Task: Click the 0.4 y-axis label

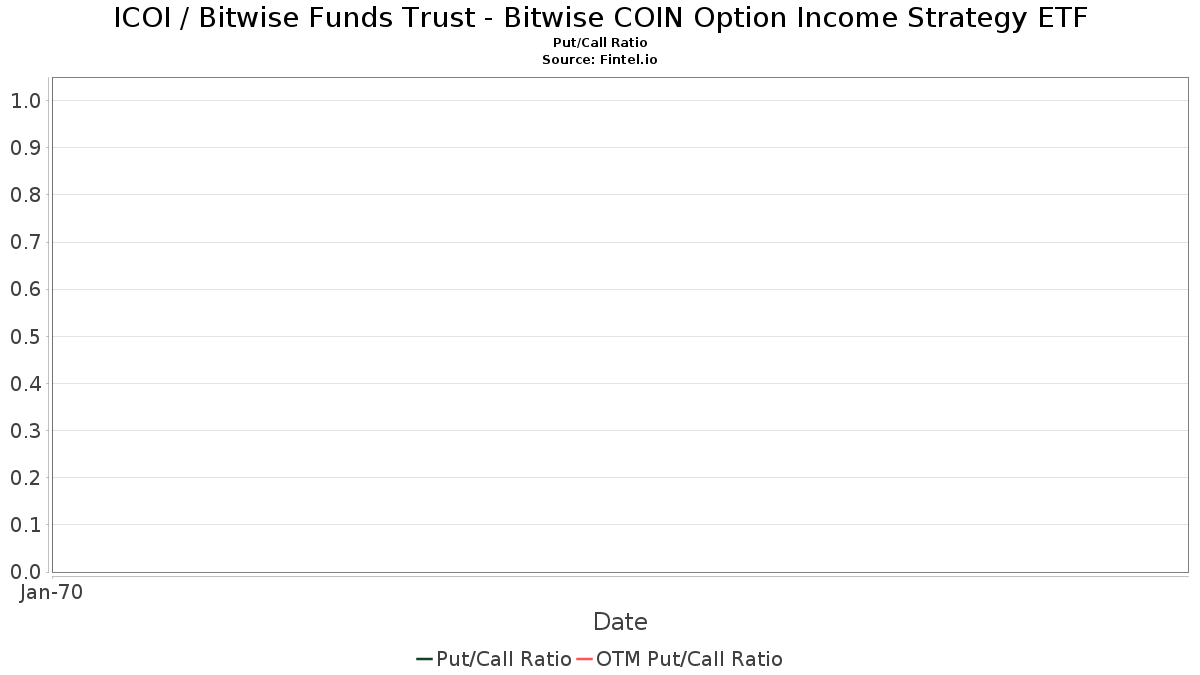Action: point(25,383)
